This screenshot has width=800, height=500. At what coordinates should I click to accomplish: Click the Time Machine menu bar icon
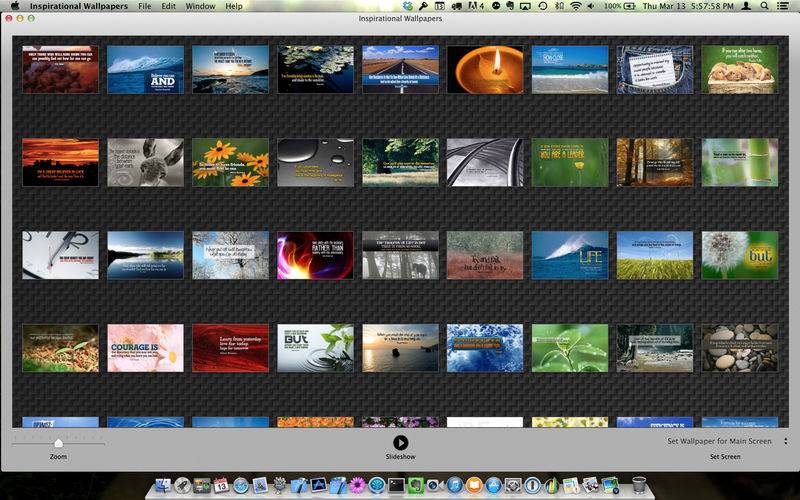pos(543,6)
